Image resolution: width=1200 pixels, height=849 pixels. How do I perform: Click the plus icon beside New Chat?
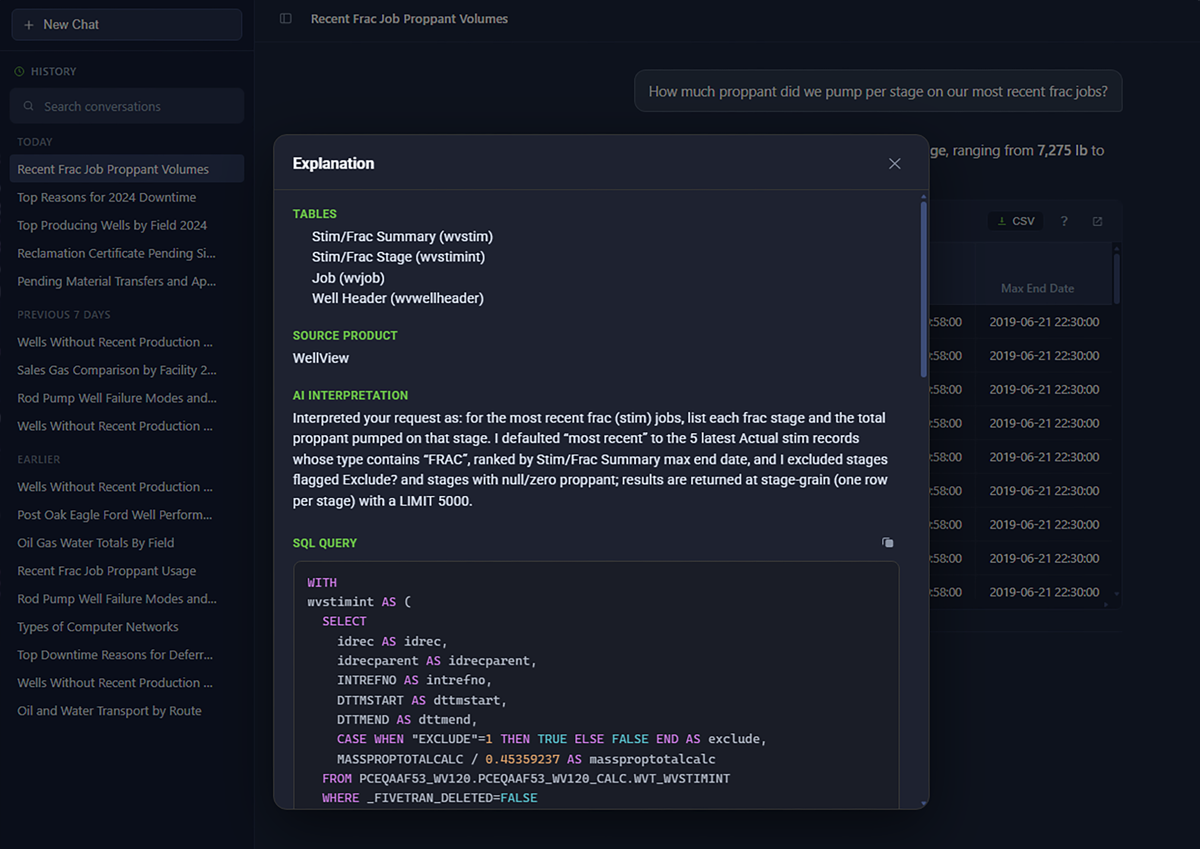(28, 24)
